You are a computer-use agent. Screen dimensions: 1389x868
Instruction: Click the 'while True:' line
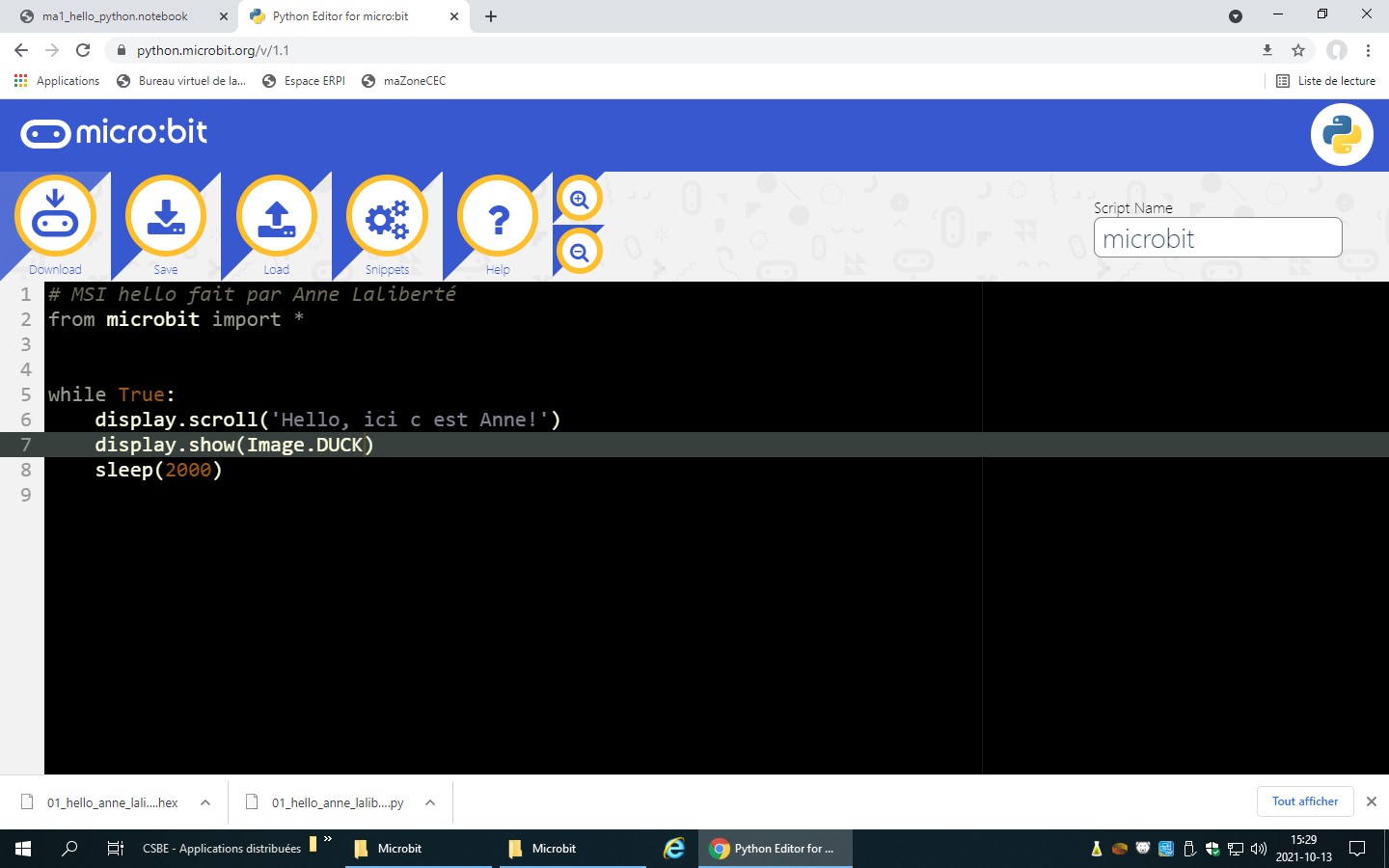tap(112, 394)
